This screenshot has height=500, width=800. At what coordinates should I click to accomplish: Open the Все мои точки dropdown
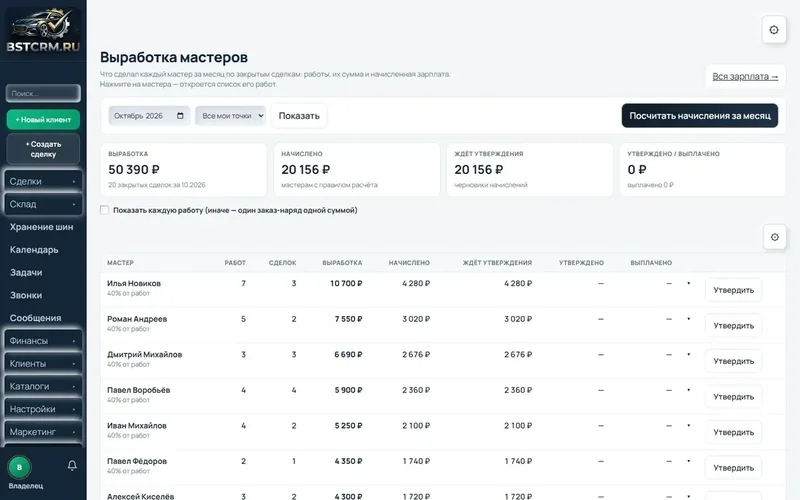pos(230,116)
